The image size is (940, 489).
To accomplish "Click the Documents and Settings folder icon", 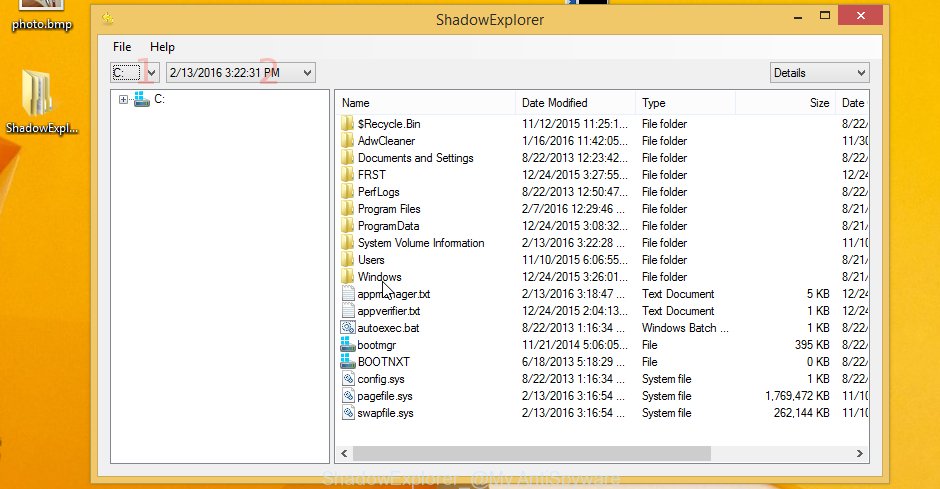I will 348,158.
